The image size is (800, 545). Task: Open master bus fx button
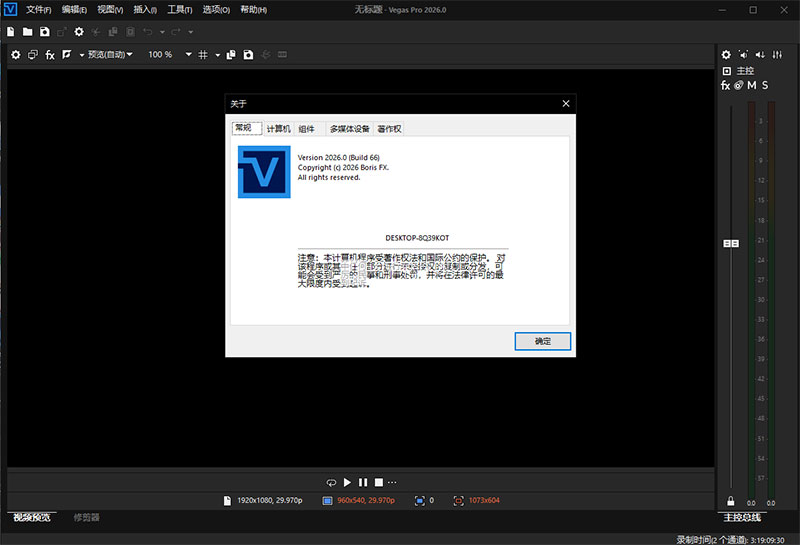tap(726, 85)
